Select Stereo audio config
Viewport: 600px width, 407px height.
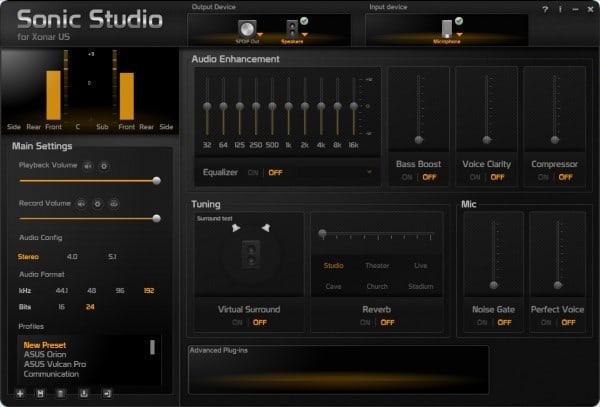28,257
